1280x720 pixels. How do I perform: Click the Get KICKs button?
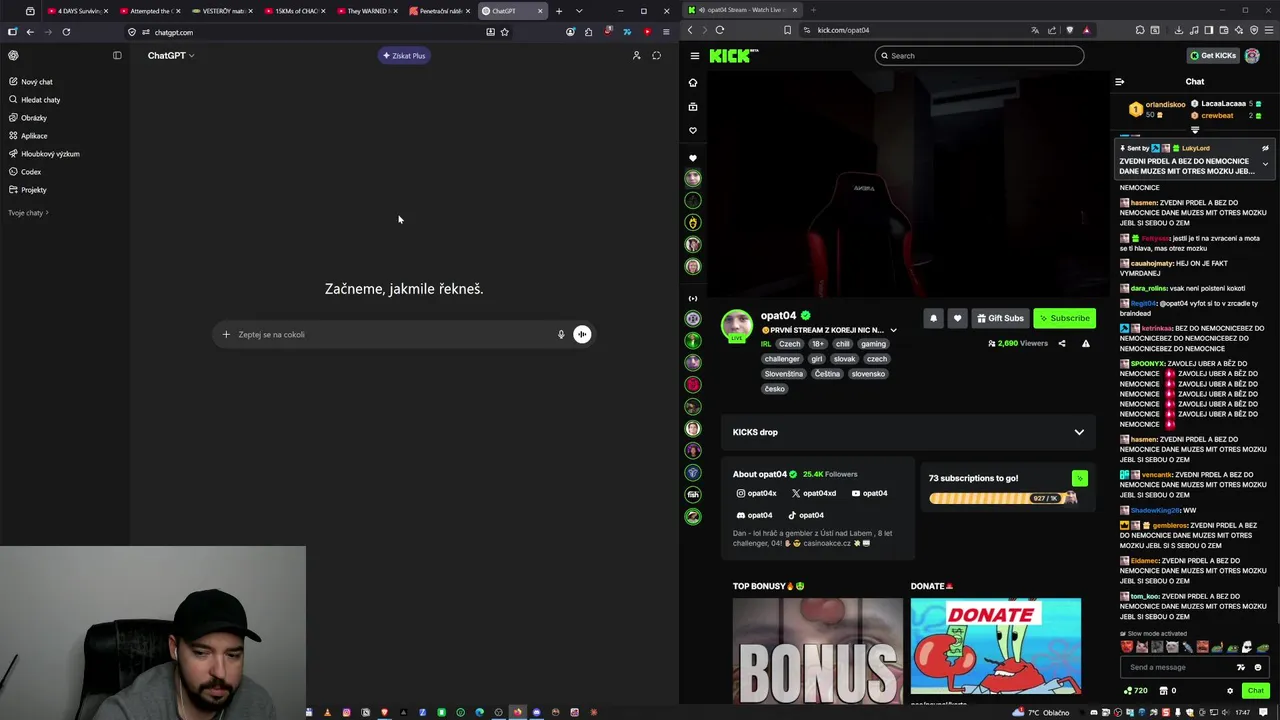point(1212,56)
